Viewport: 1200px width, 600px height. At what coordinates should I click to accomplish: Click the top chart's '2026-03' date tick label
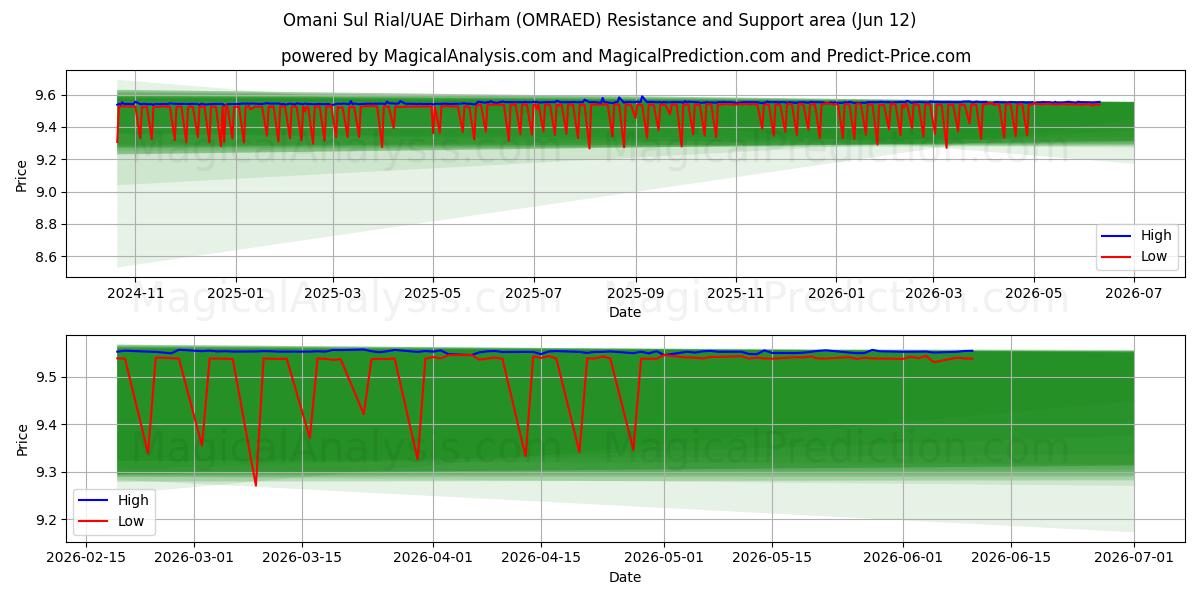[x=933, y=293]
